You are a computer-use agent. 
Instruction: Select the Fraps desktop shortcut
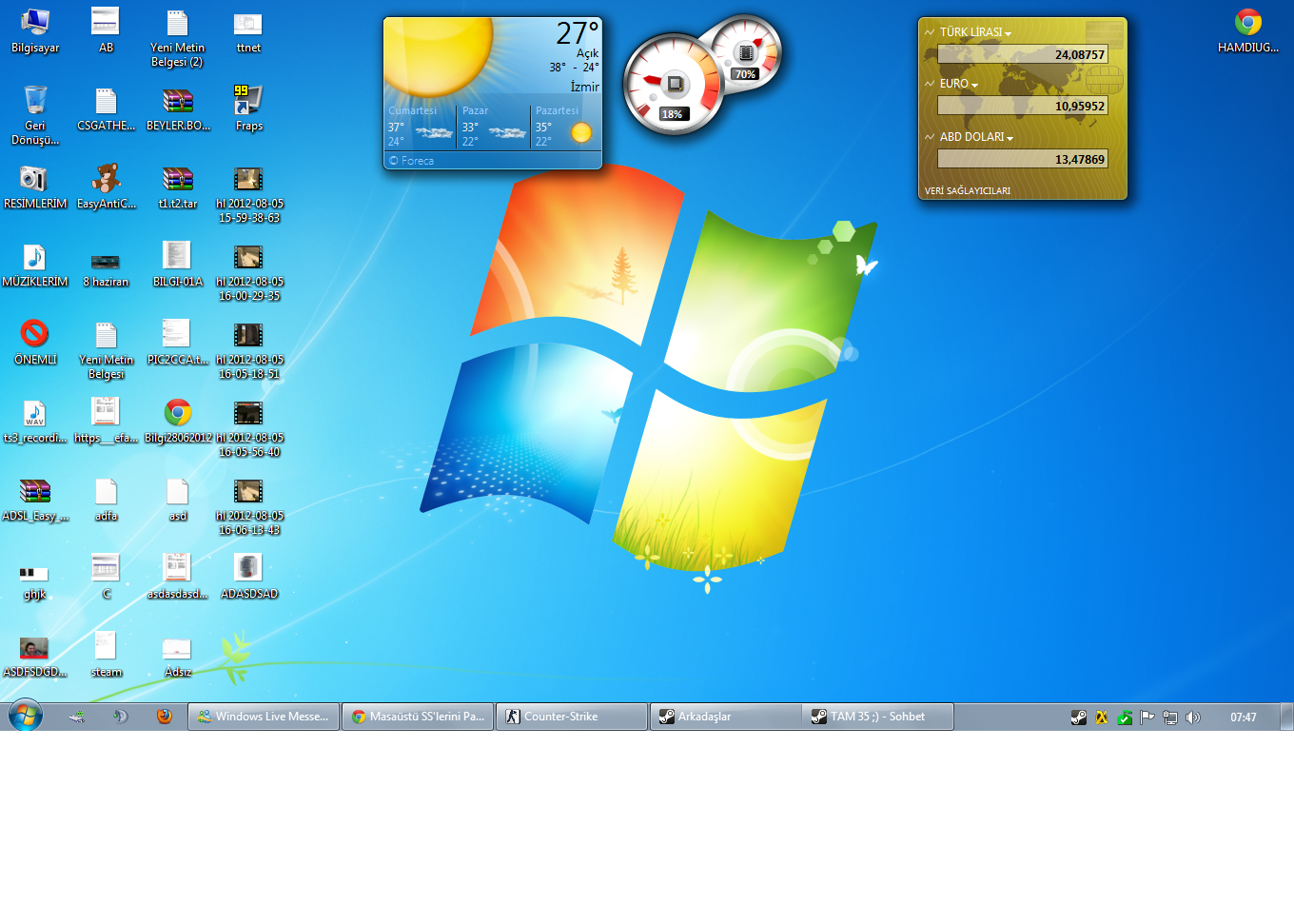tap(248, 108)
